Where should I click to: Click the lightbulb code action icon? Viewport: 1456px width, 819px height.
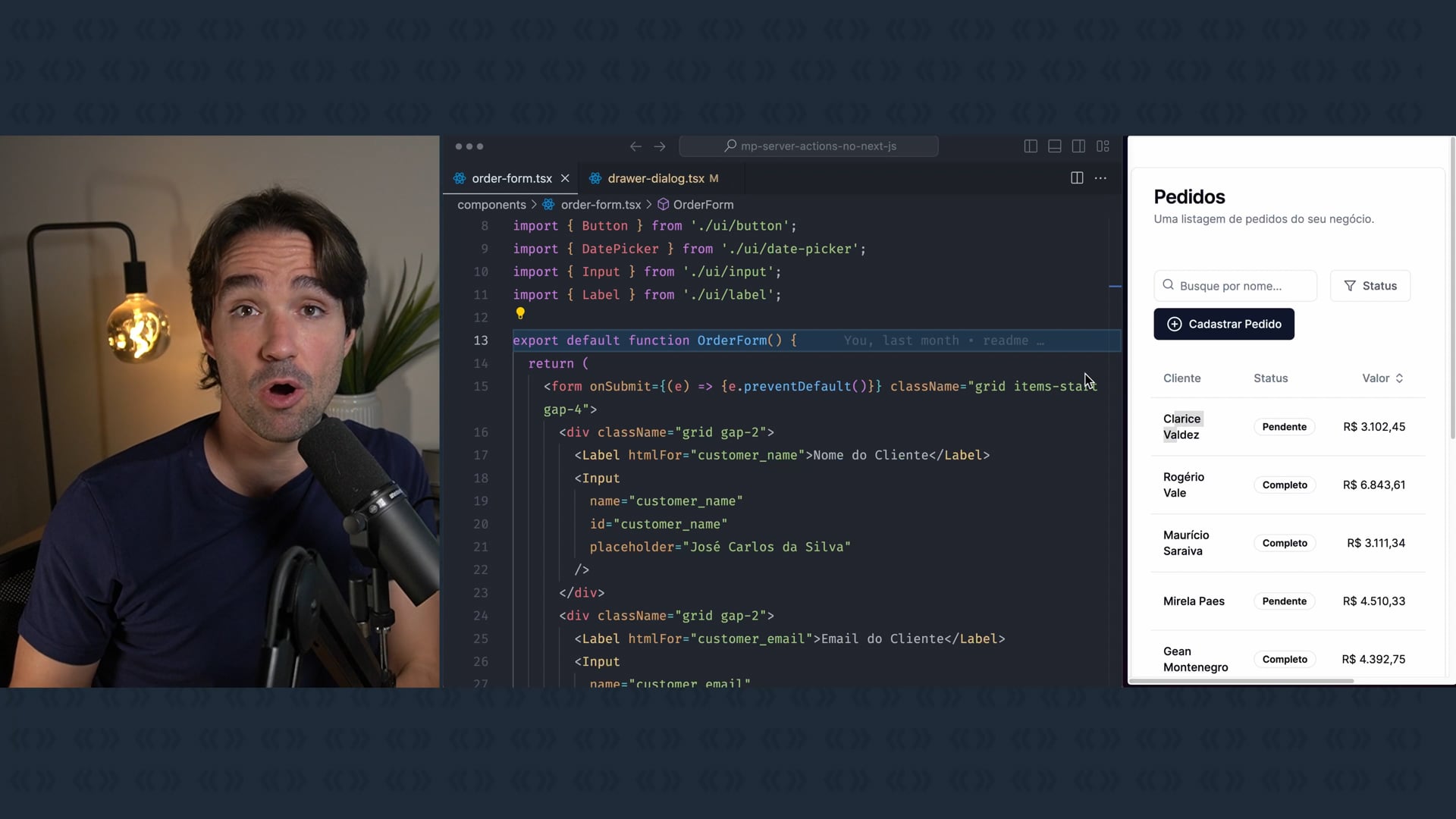click(520, 313)
